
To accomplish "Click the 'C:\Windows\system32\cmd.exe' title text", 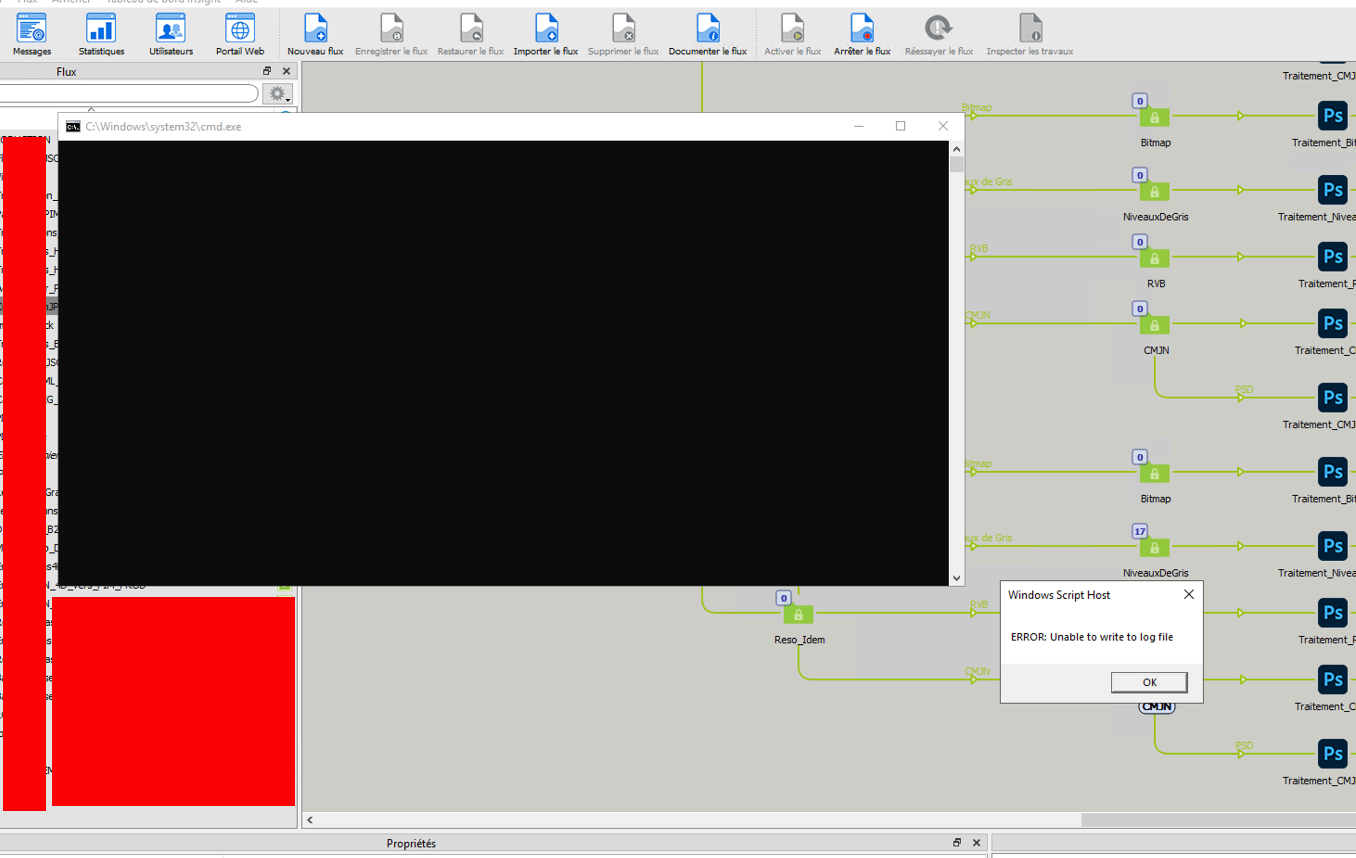I will (x=163, y=127).
